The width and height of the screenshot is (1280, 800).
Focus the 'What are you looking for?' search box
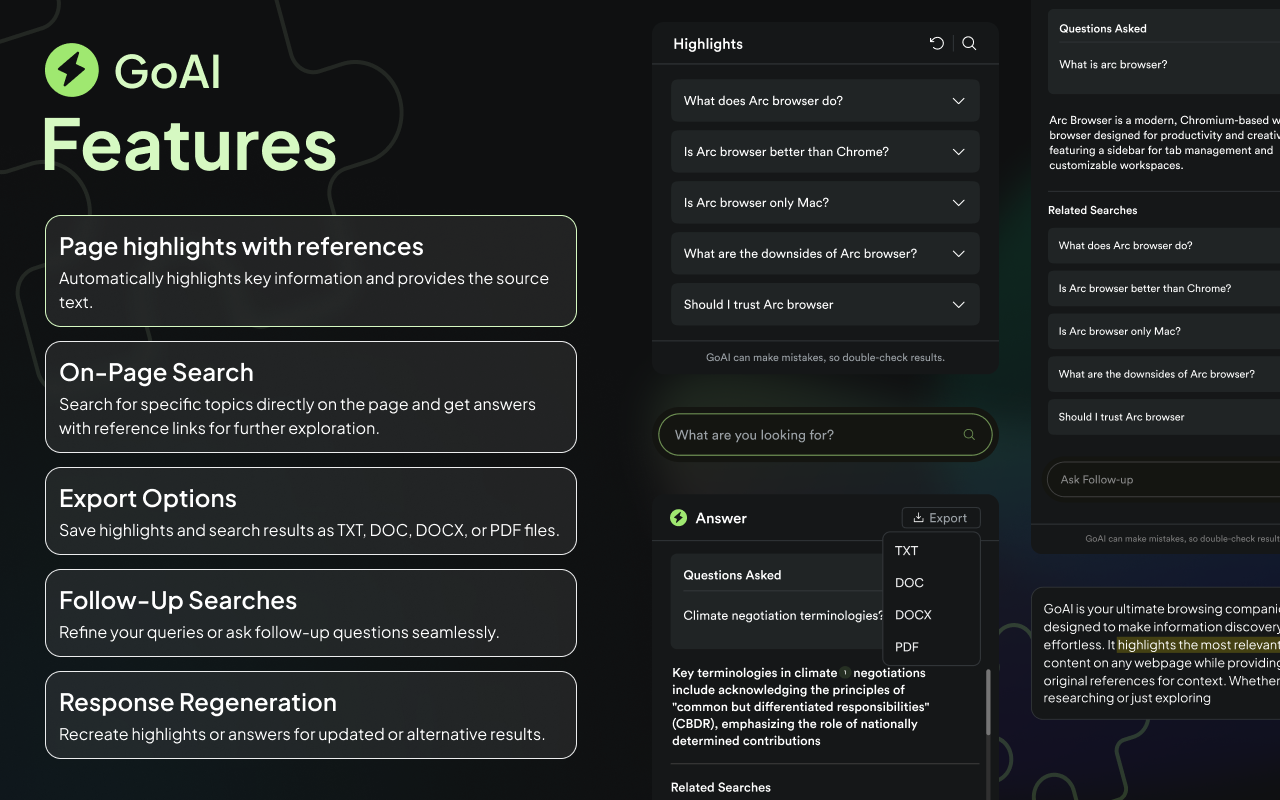[825, 435]
